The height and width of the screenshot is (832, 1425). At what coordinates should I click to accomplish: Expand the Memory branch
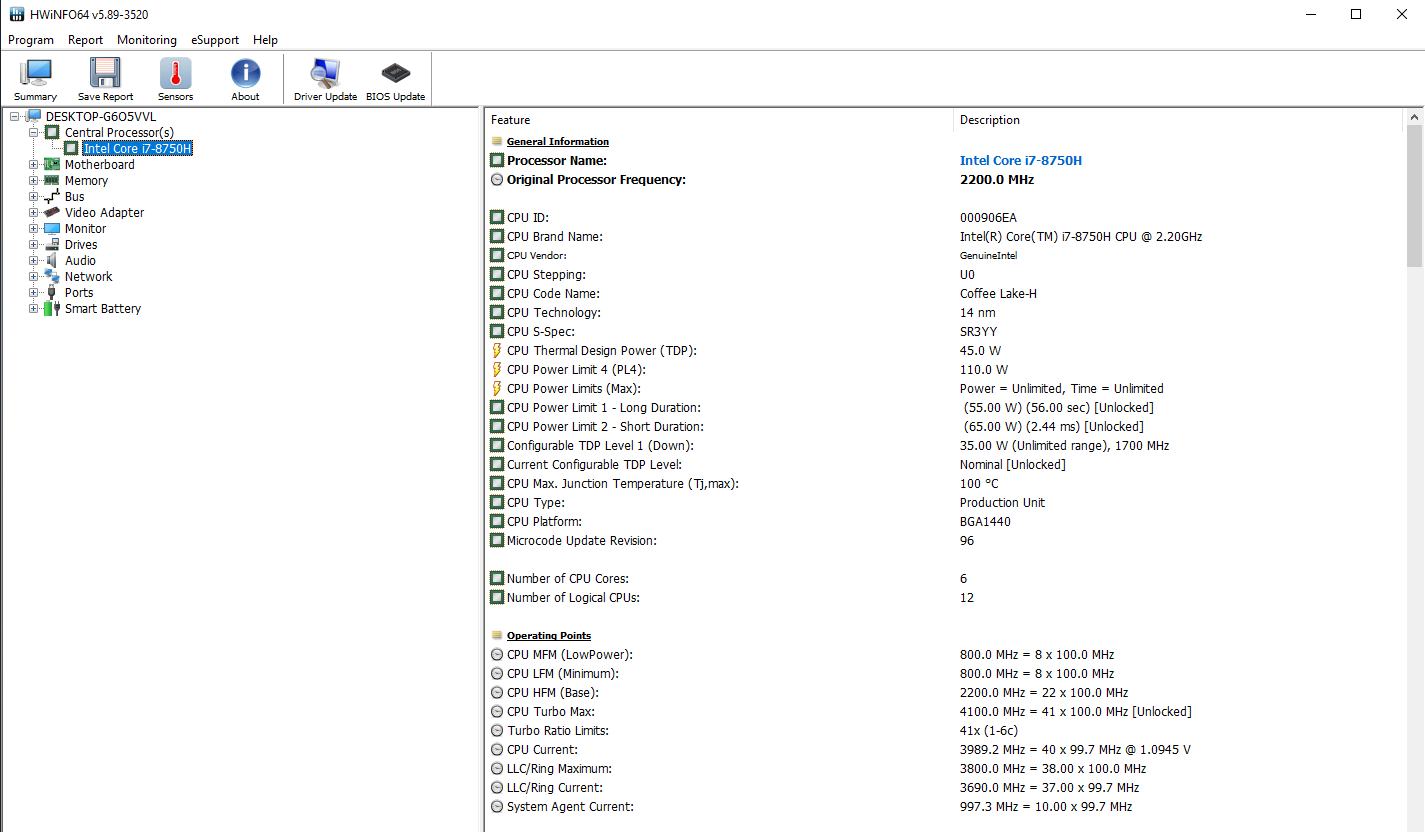click(x=34, y=181)
